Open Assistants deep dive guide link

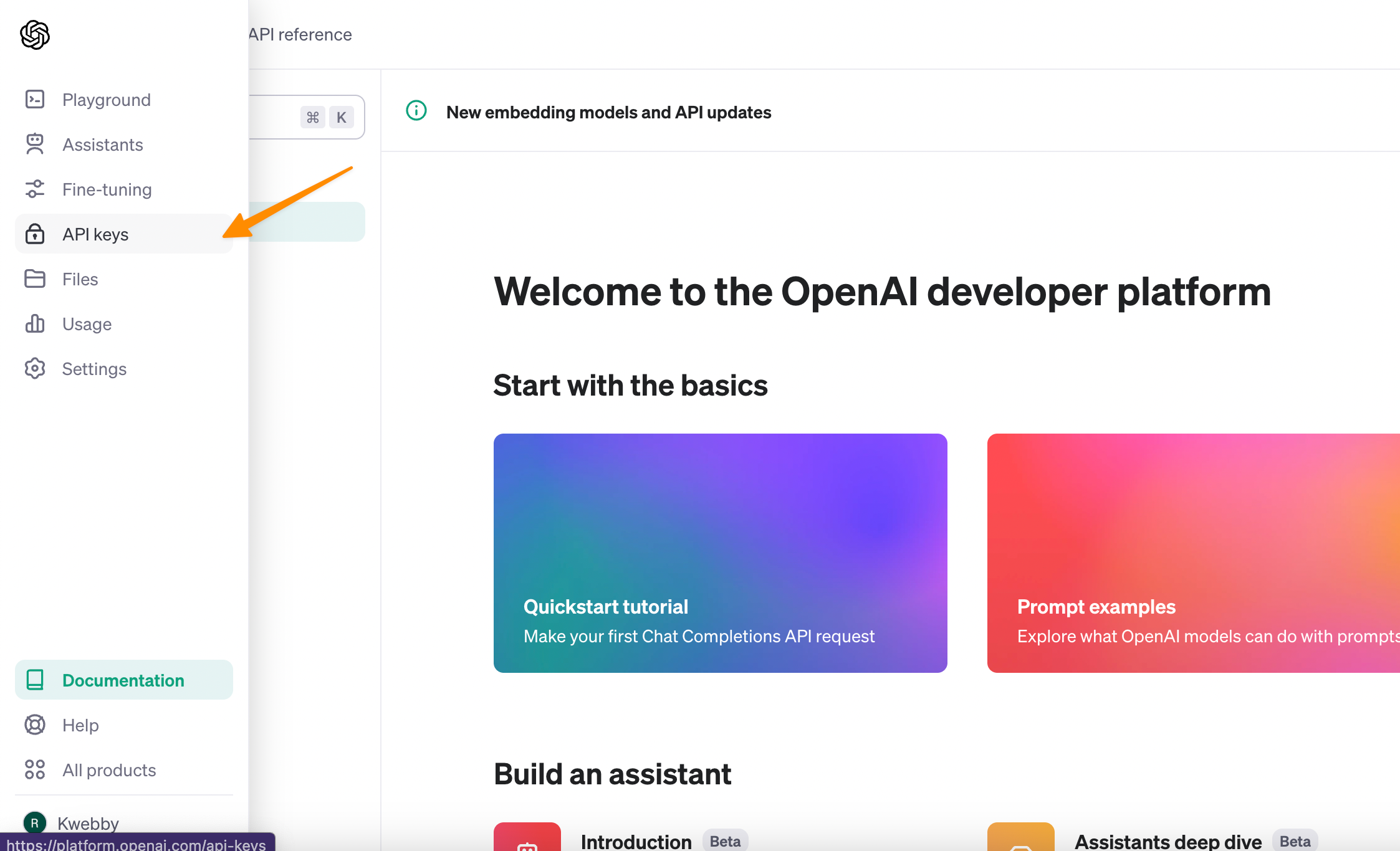click(x=1167, y=841)
